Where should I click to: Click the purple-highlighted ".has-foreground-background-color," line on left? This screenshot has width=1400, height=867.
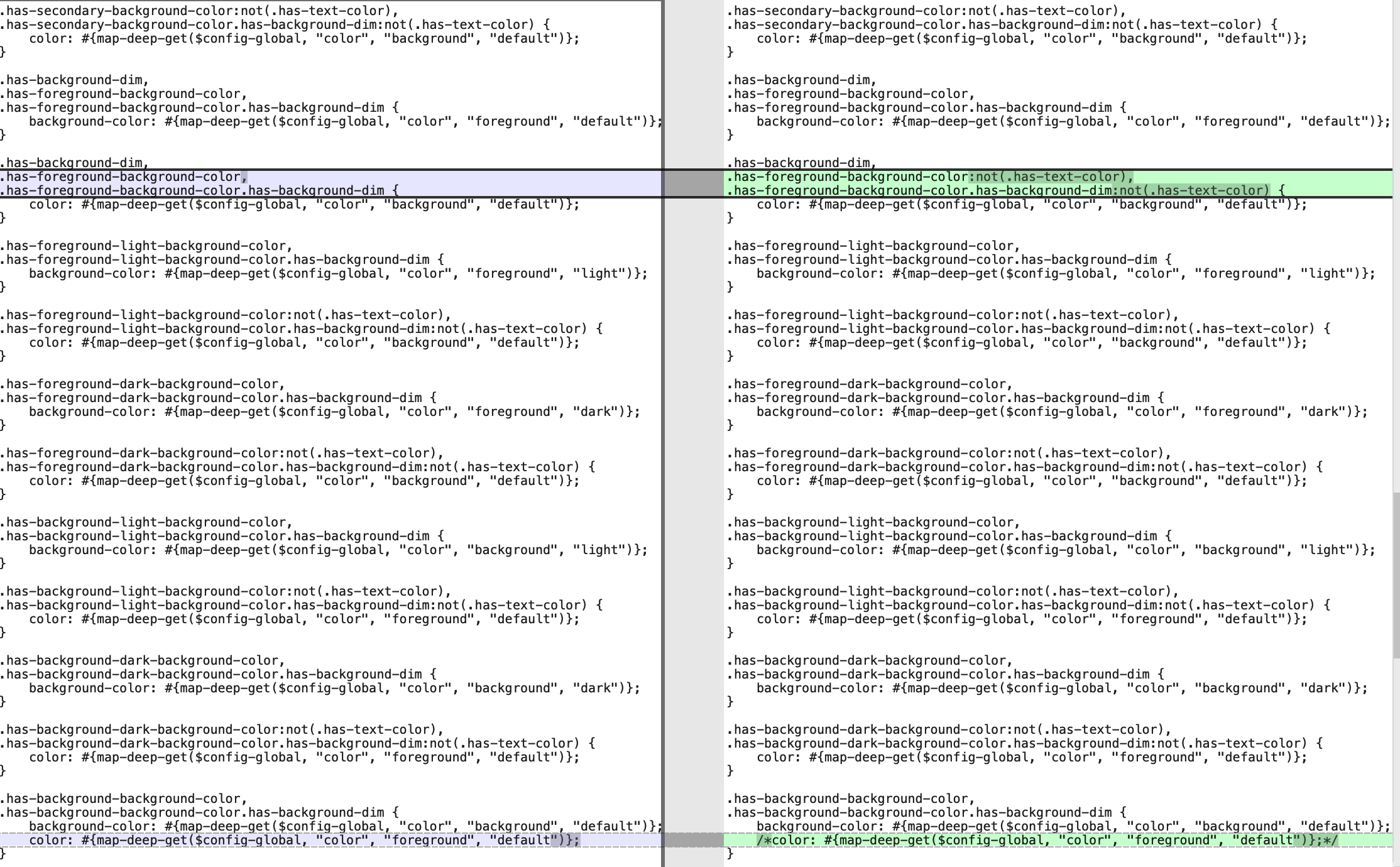click(126, 177)
